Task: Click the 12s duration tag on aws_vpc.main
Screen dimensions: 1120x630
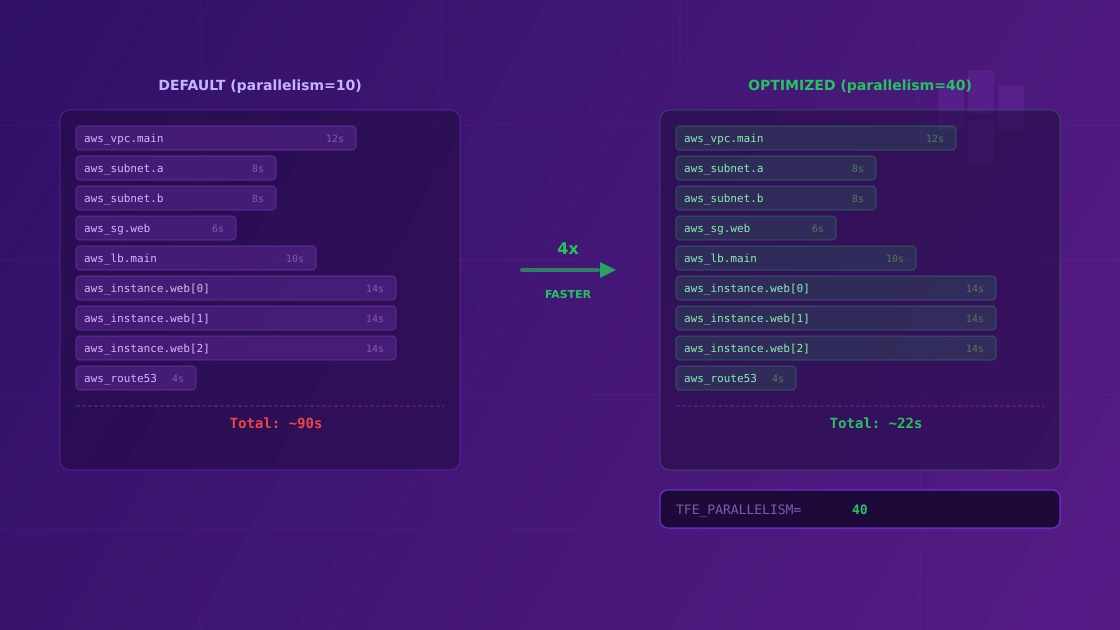Action: coord(334,138)
